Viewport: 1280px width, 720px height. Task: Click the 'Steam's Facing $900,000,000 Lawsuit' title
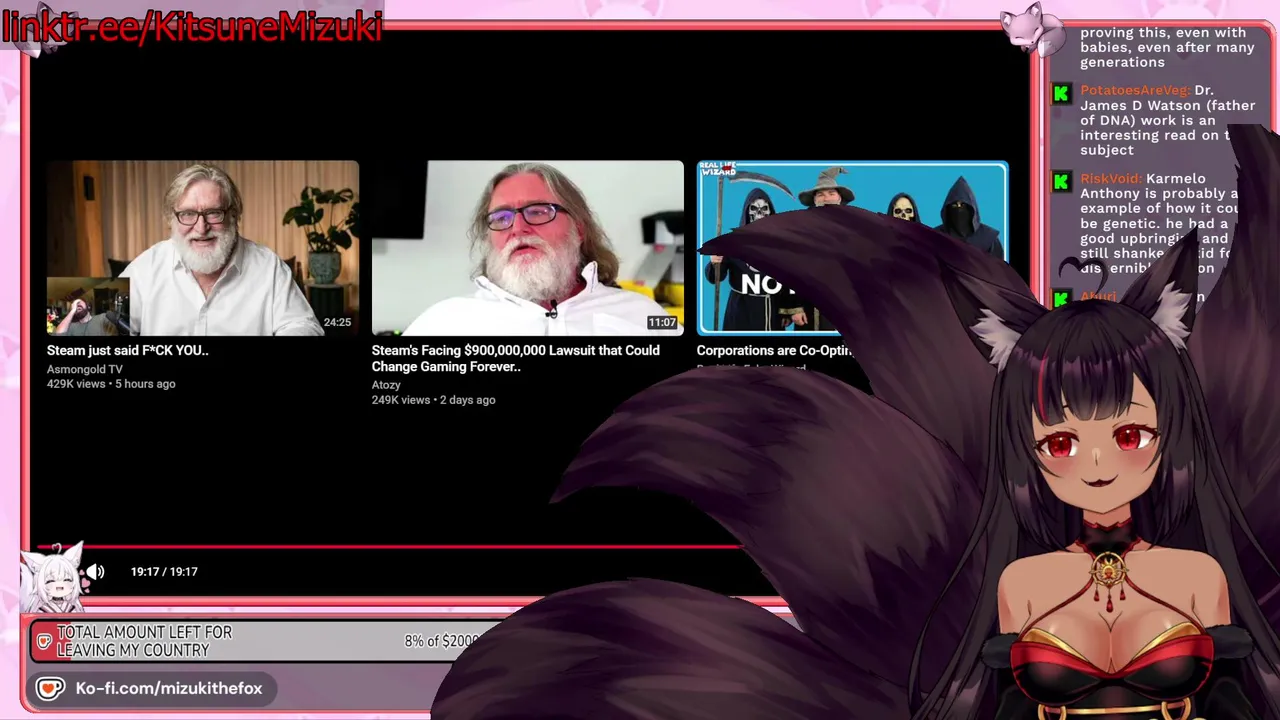[515, 359]
